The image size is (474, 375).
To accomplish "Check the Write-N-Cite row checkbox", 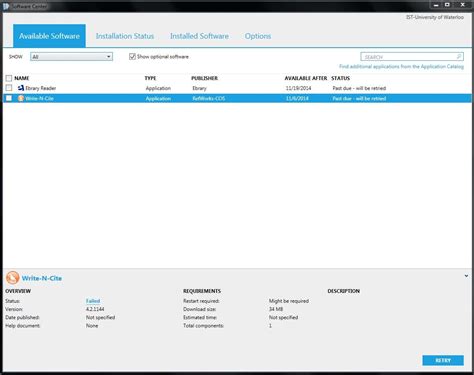I will coord(9,98).
